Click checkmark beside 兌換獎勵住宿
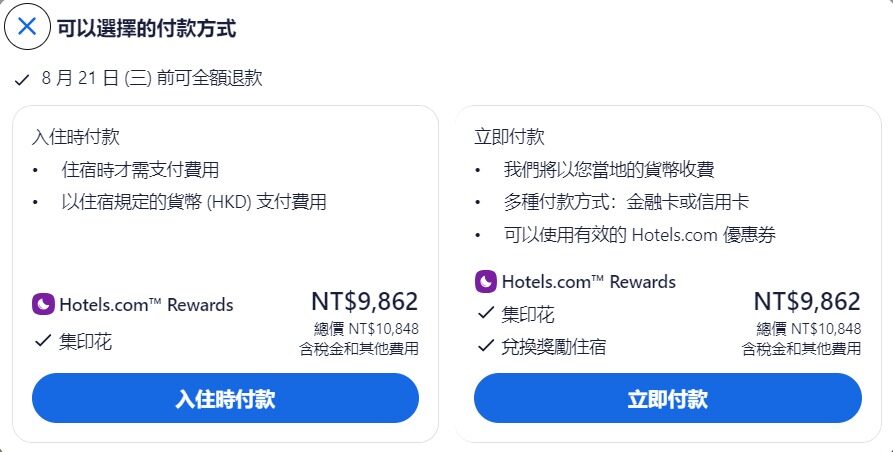893x452 pixels. pos(486,346)
